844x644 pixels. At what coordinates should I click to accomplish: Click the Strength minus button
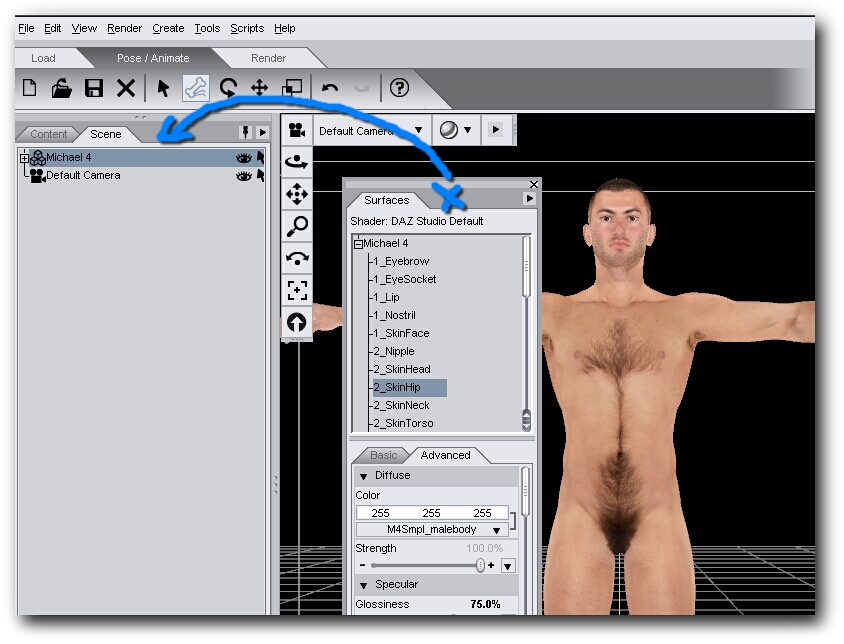362,565
